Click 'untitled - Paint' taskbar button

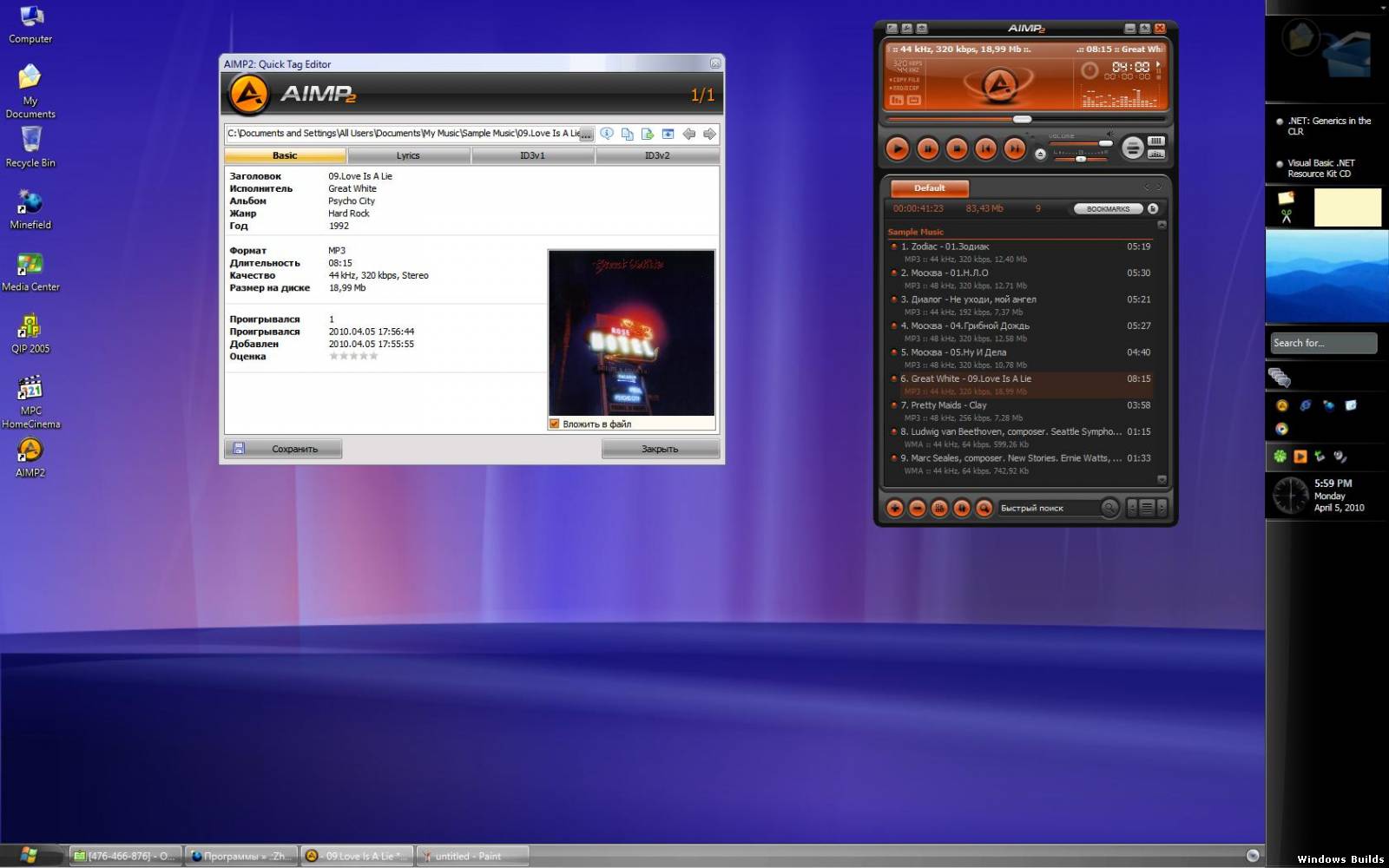click(472, 856)
